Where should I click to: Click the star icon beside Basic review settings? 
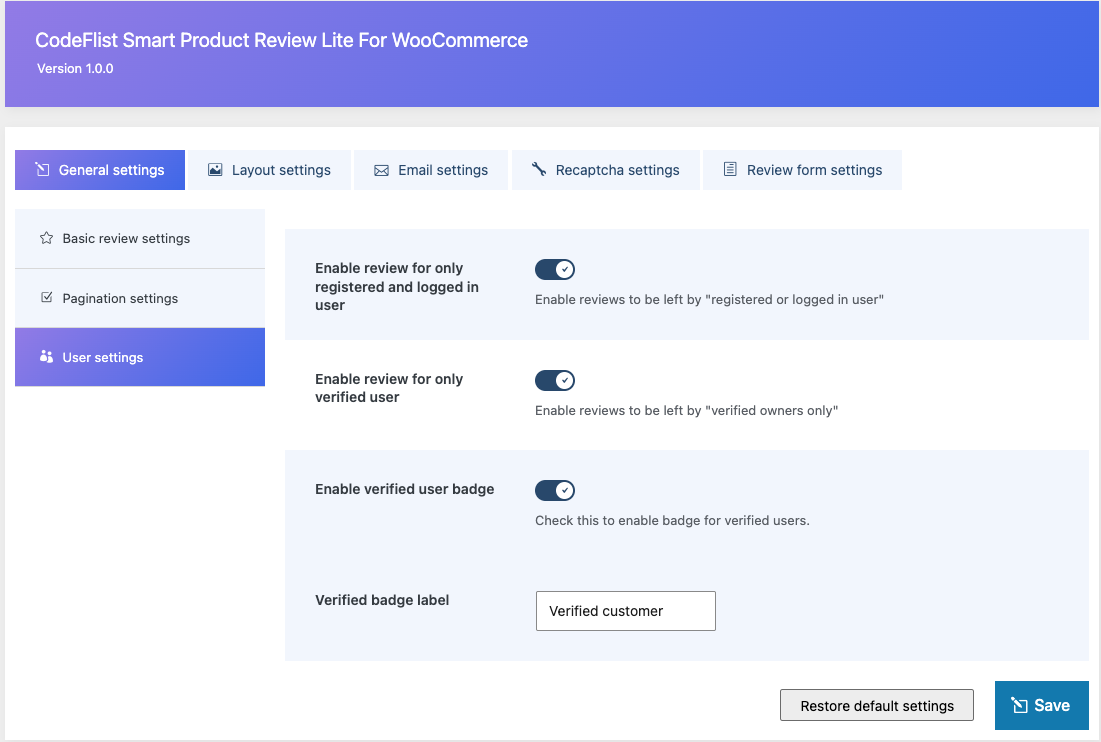tap(46, 238)
